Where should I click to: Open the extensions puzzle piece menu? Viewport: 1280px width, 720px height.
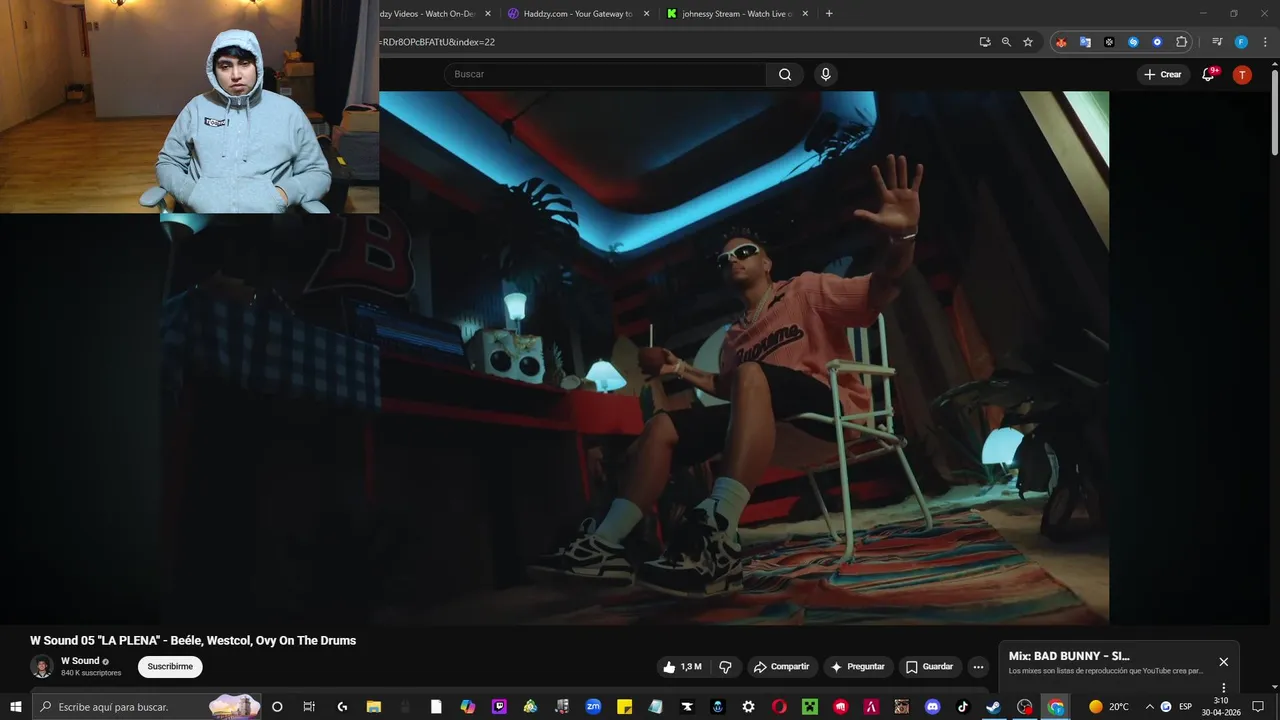click(x=1181, y=42)
